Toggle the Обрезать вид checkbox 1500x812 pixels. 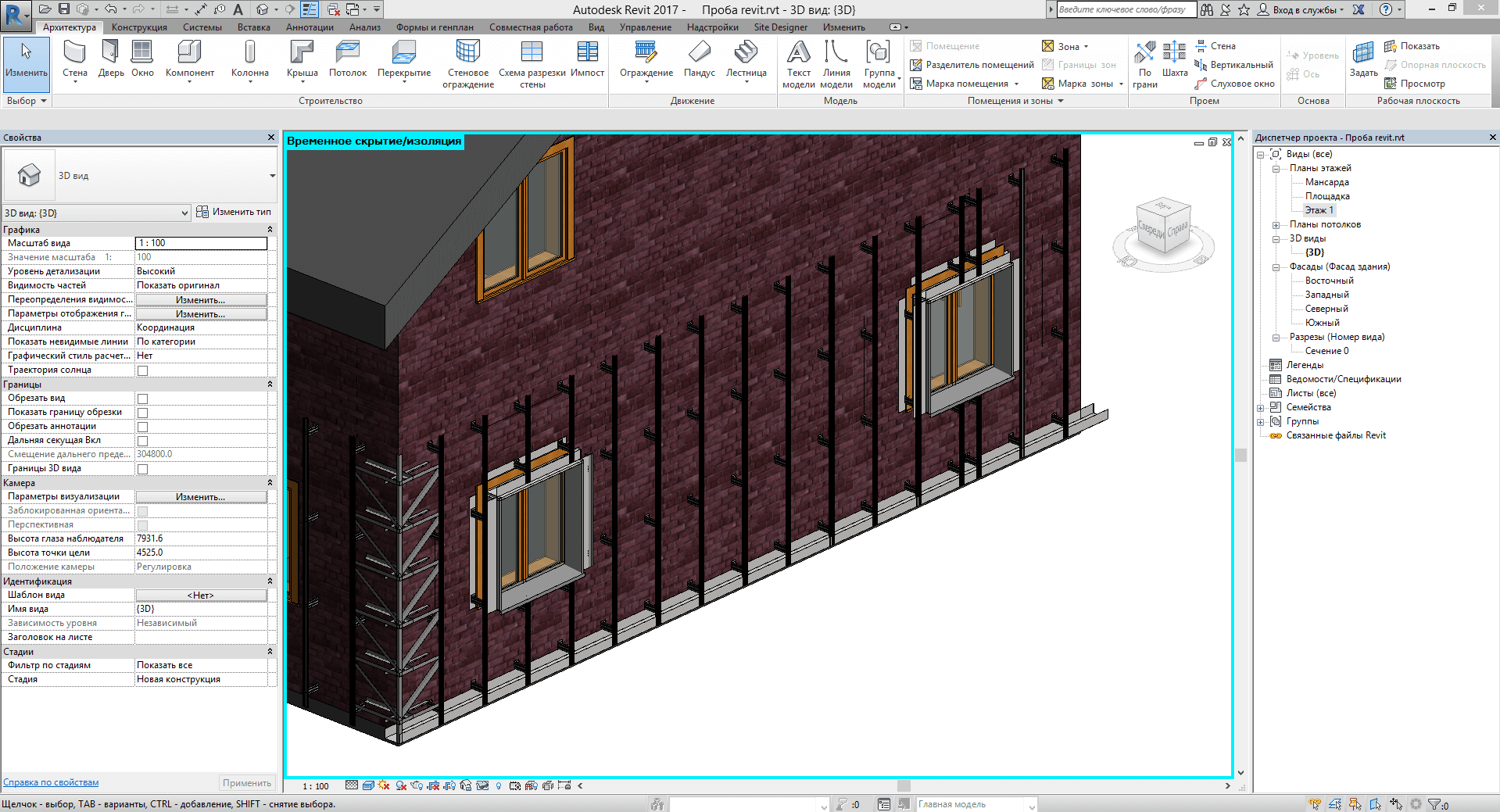142,399
